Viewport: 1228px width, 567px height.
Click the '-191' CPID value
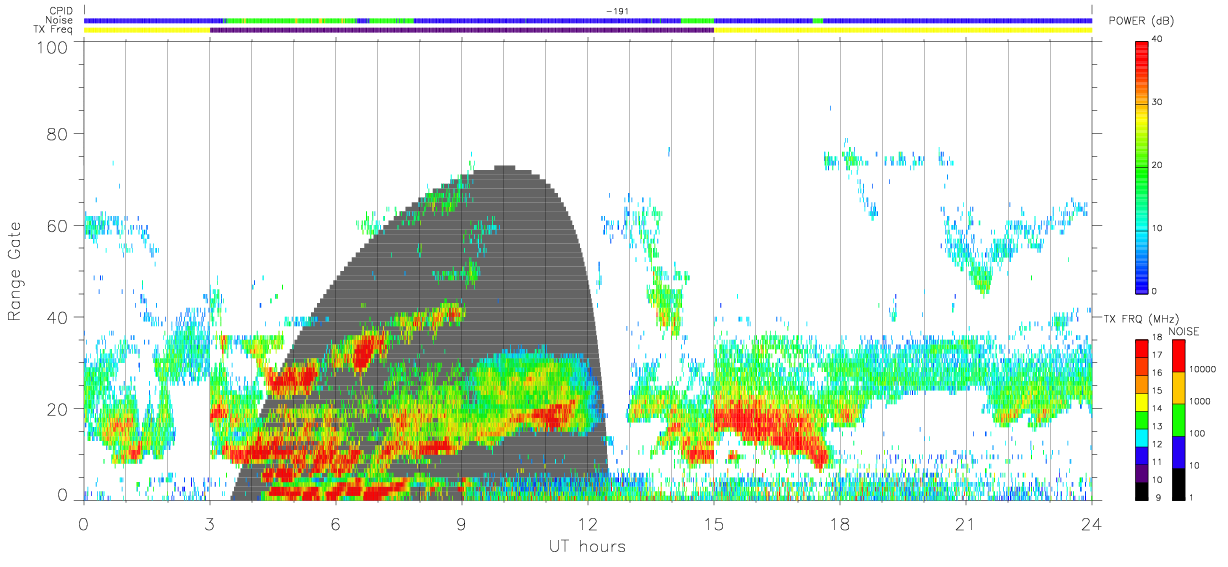click(616, 11)
